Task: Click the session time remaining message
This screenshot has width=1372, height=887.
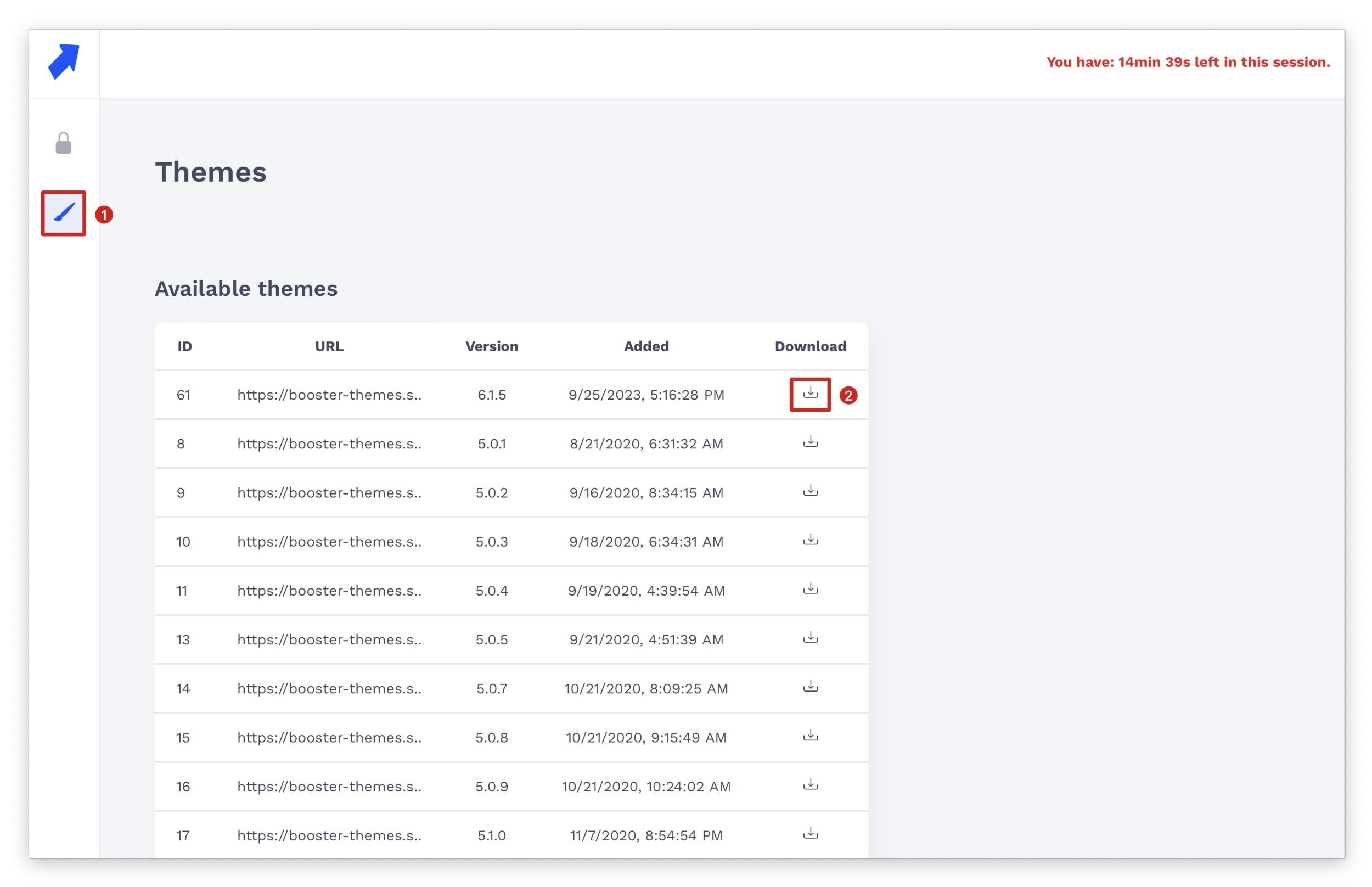Action: [x=1187, y=62]
